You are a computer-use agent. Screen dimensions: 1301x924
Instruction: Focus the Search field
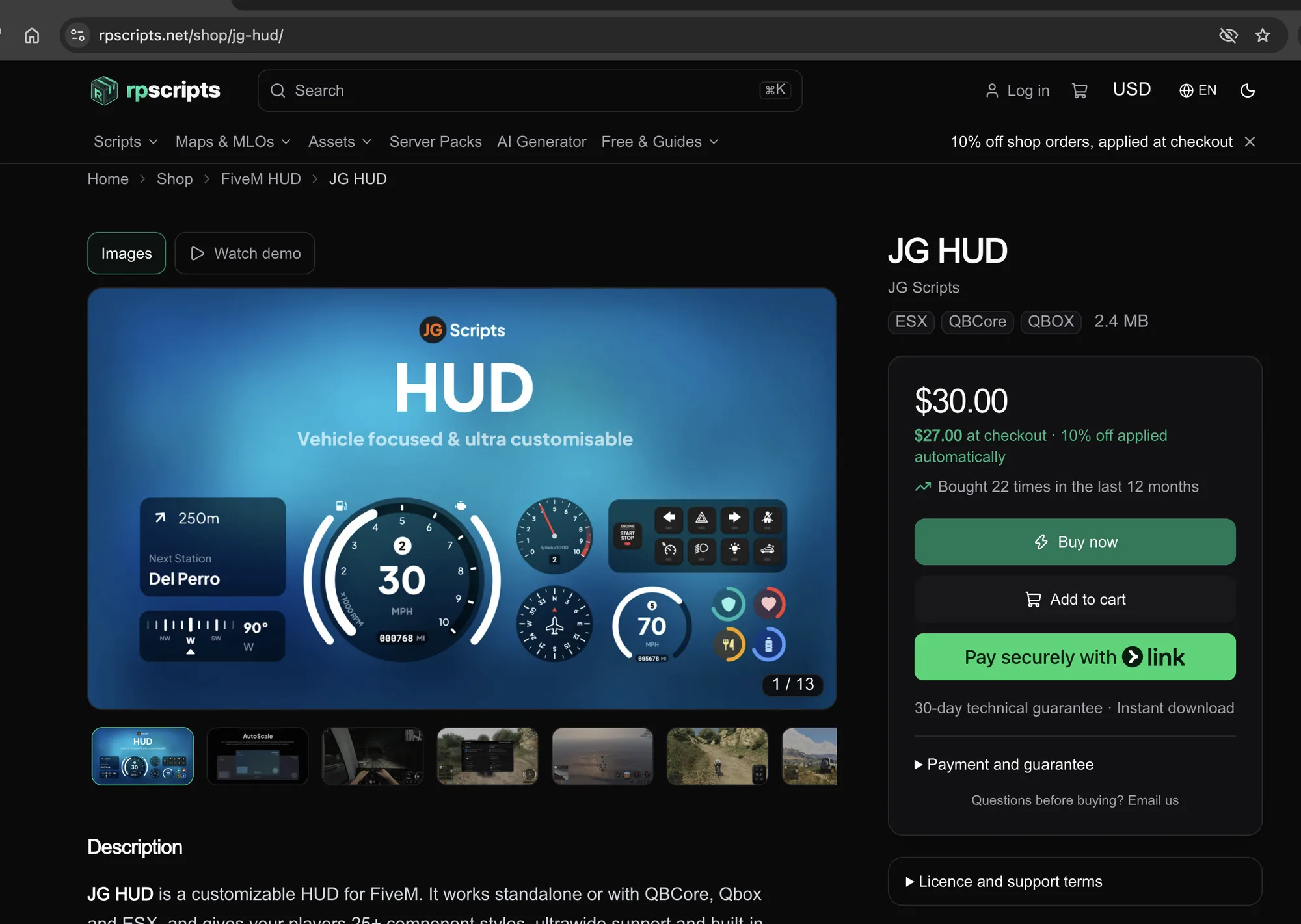[x=530, y=90]
